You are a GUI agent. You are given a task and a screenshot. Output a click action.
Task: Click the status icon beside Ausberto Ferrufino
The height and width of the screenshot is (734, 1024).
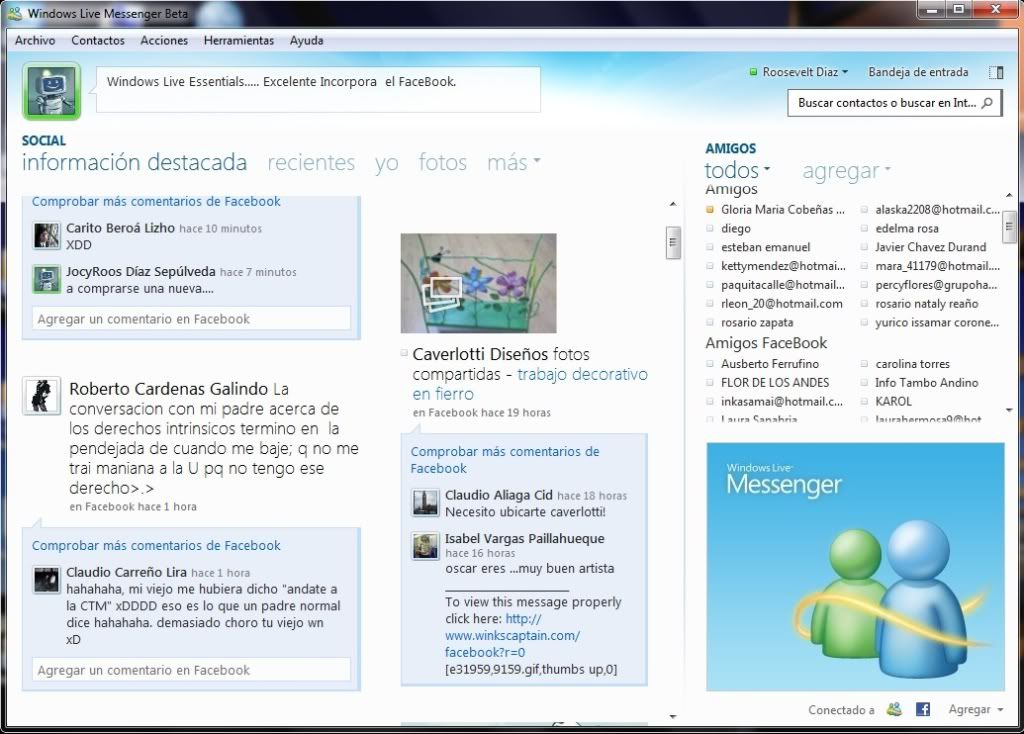coord(710,364)
